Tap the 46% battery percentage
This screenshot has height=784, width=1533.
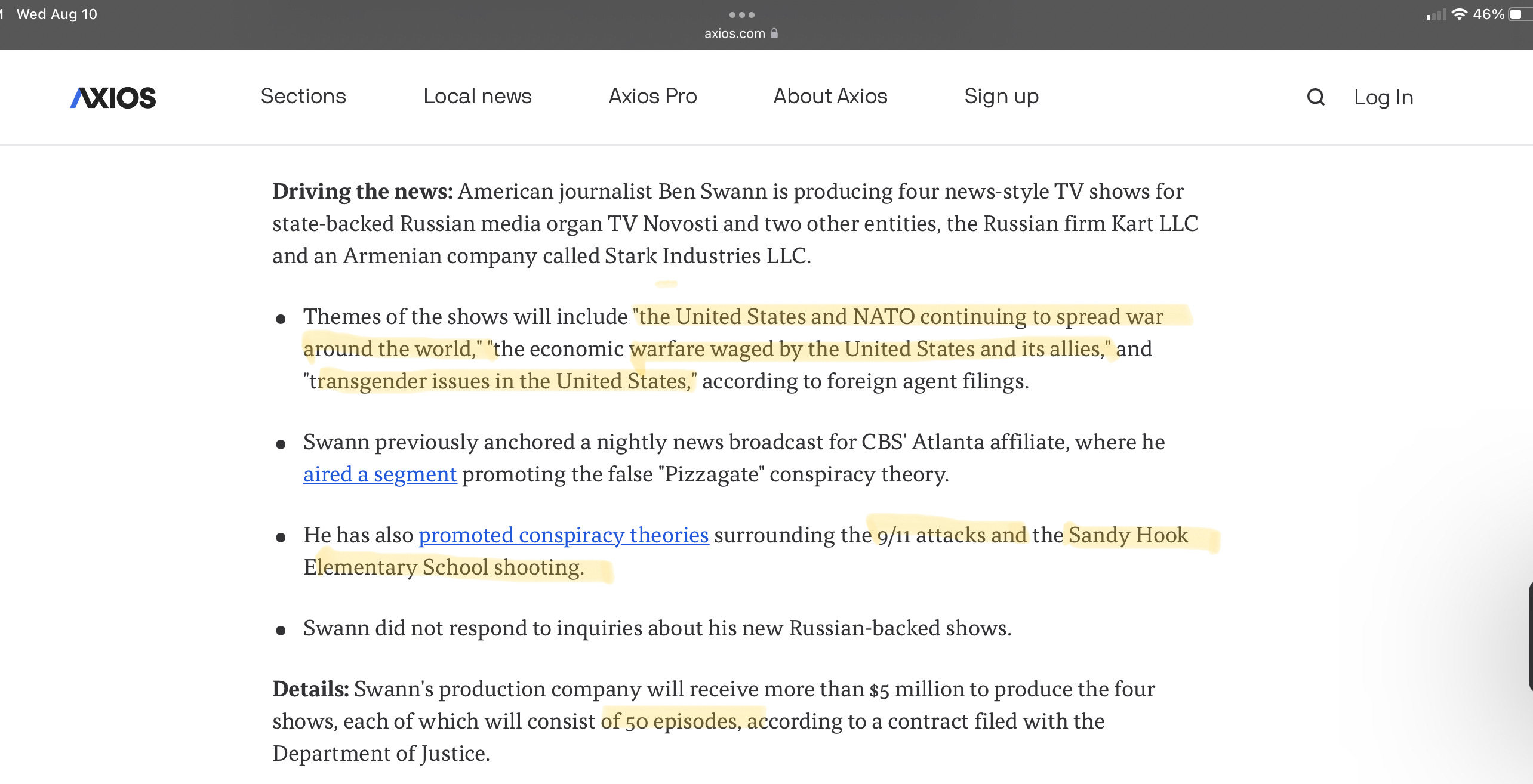tap(1488, 14)
